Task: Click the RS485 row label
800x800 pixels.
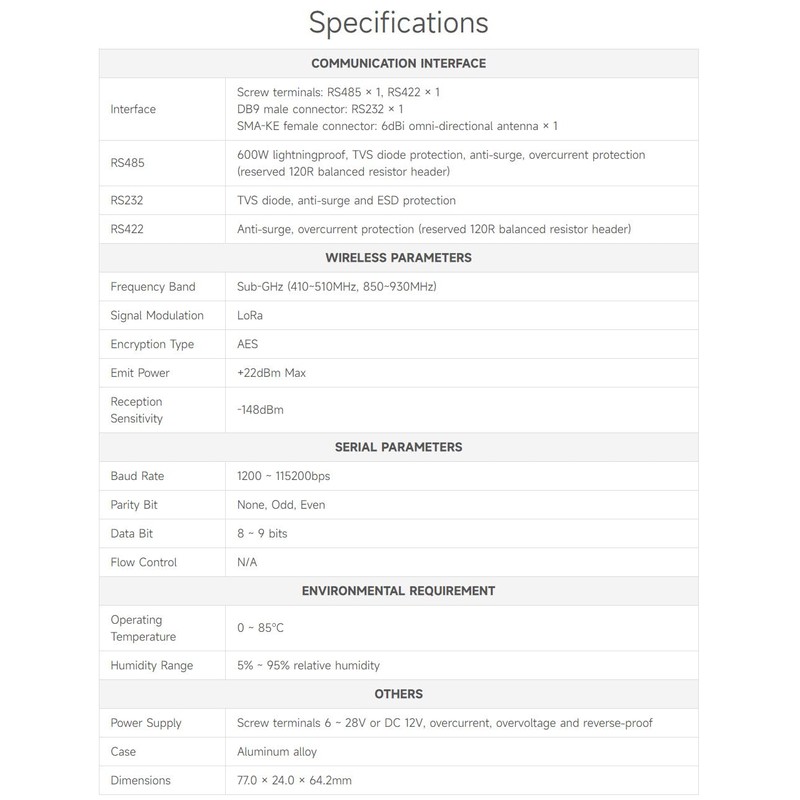Action: 128,163
